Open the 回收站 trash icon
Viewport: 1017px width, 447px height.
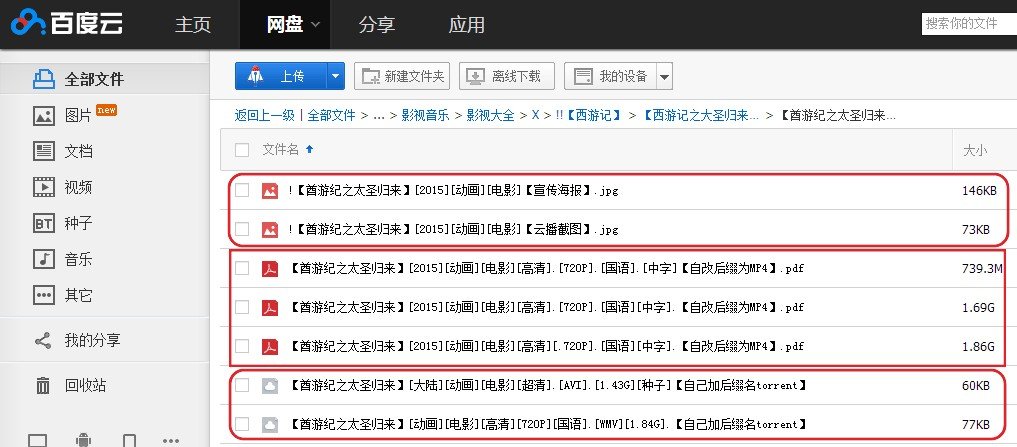[x=43, y=386]
